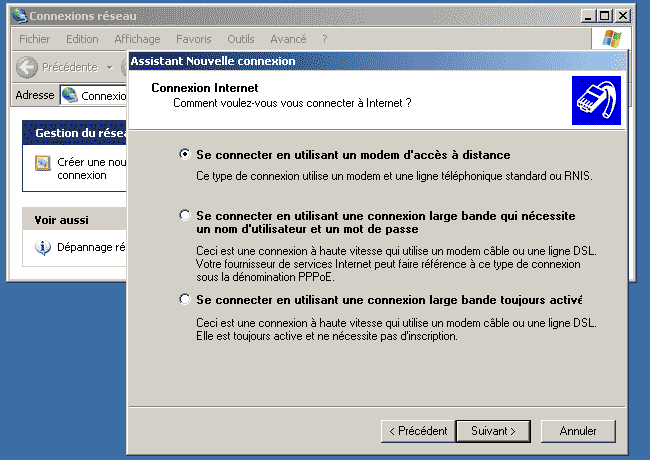Click the Dépannage réseau info icon
650x460 pixels.
coord(43,247)
